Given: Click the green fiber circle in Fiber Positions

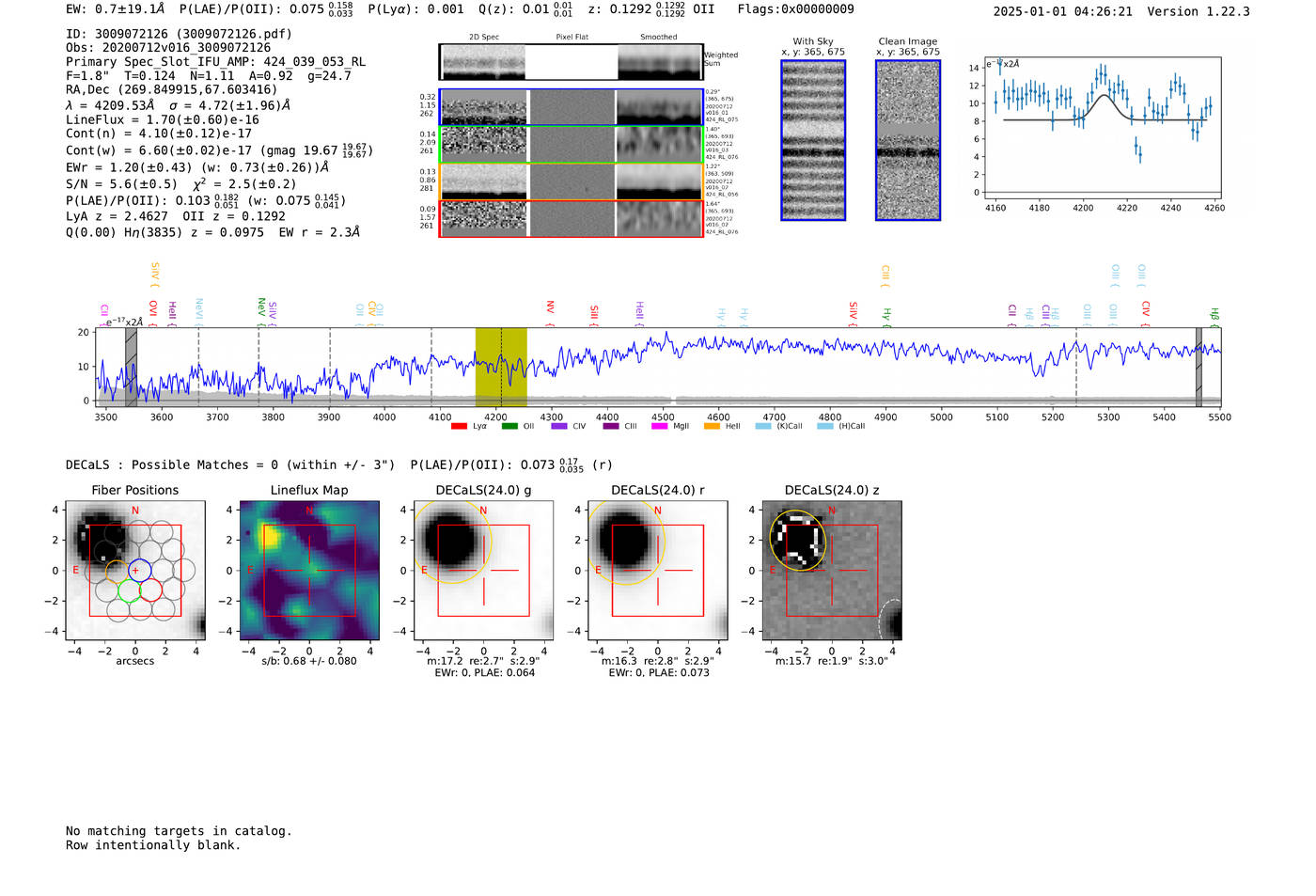Looking at the screenshot, I should pyautogui.click(x=130, y=590).
